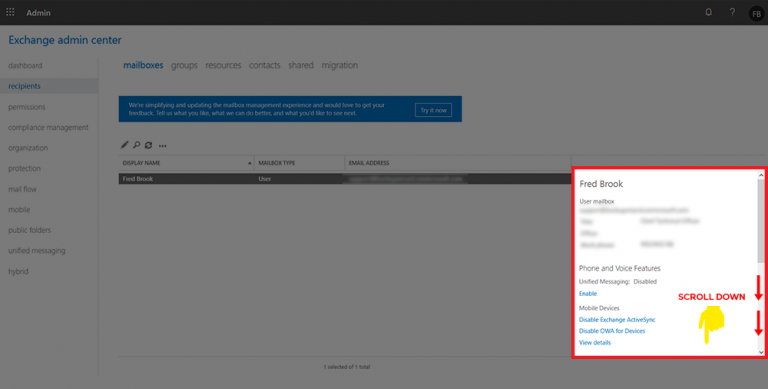768x389 pixels.
Task: Click the edit pencil icon
Action: (124, 145)
